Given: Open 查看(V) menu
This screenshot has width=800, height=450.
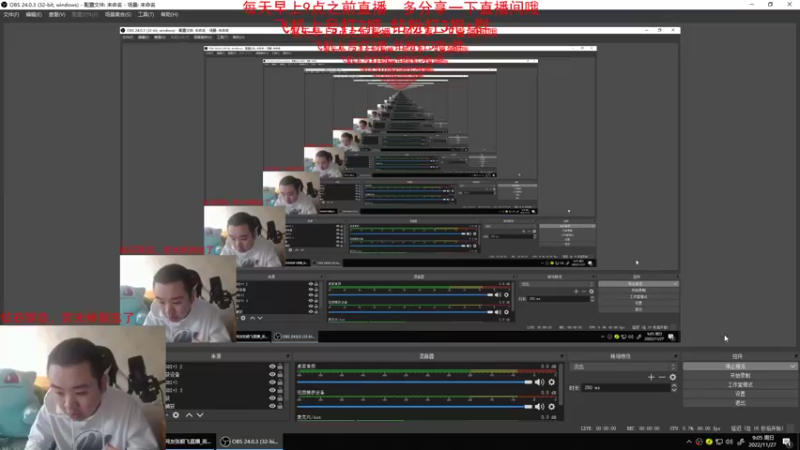Looking at the screenshot, I should pos(57,14).
